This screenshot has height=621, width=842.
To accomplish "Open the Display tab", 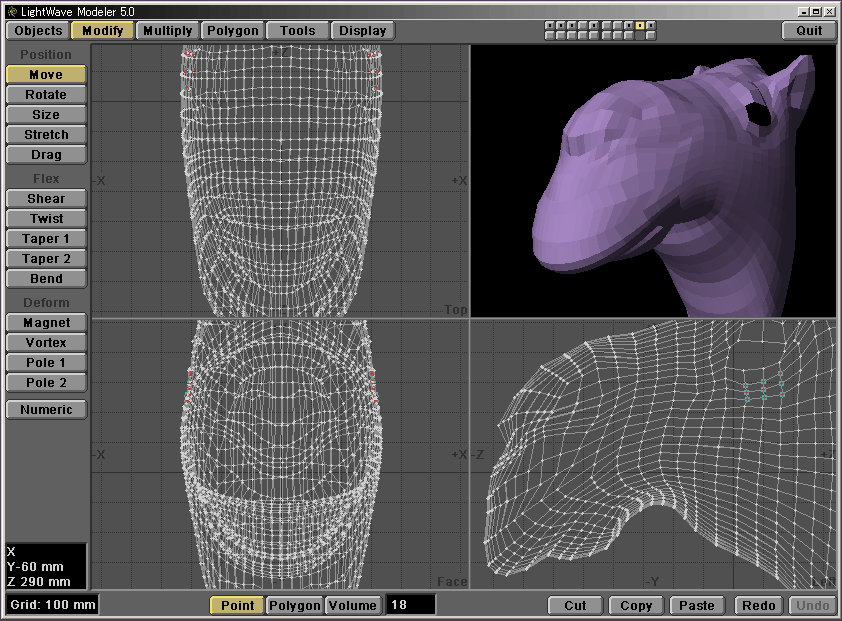I will coord(362,31).
